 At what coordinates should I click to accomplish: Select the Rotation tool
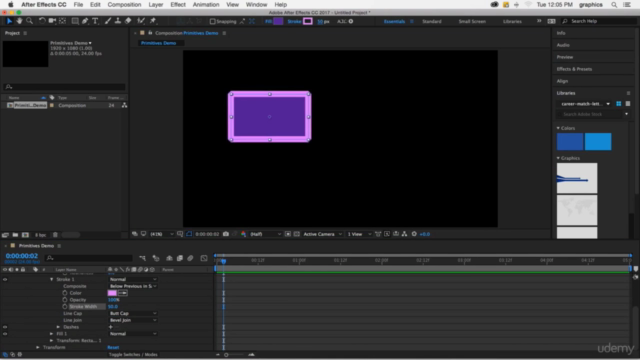42,21
